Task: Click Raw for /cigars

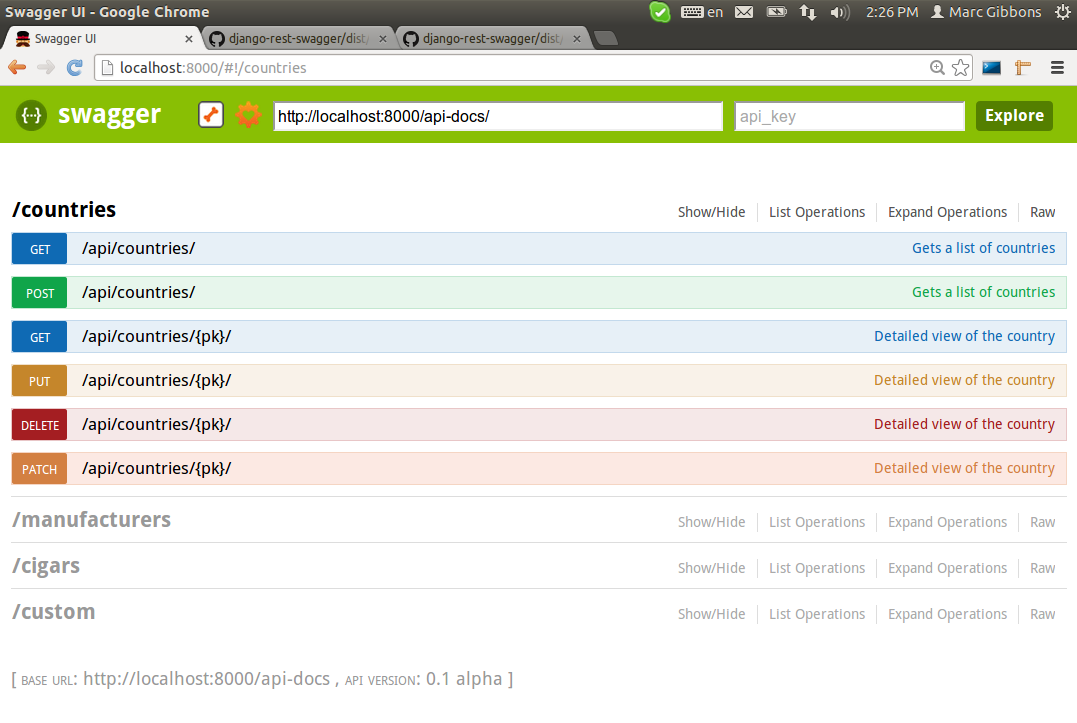Action: [1042, 568]
